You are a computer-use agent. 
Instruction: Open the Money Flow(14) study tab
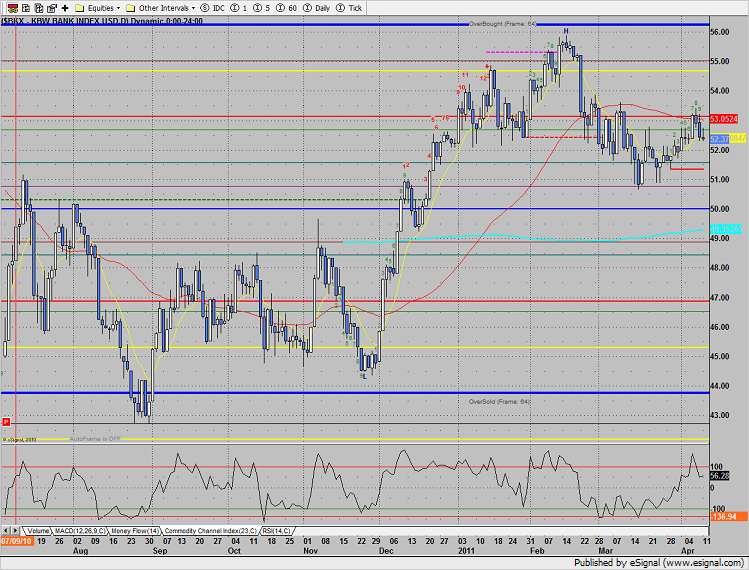point(135,531)
